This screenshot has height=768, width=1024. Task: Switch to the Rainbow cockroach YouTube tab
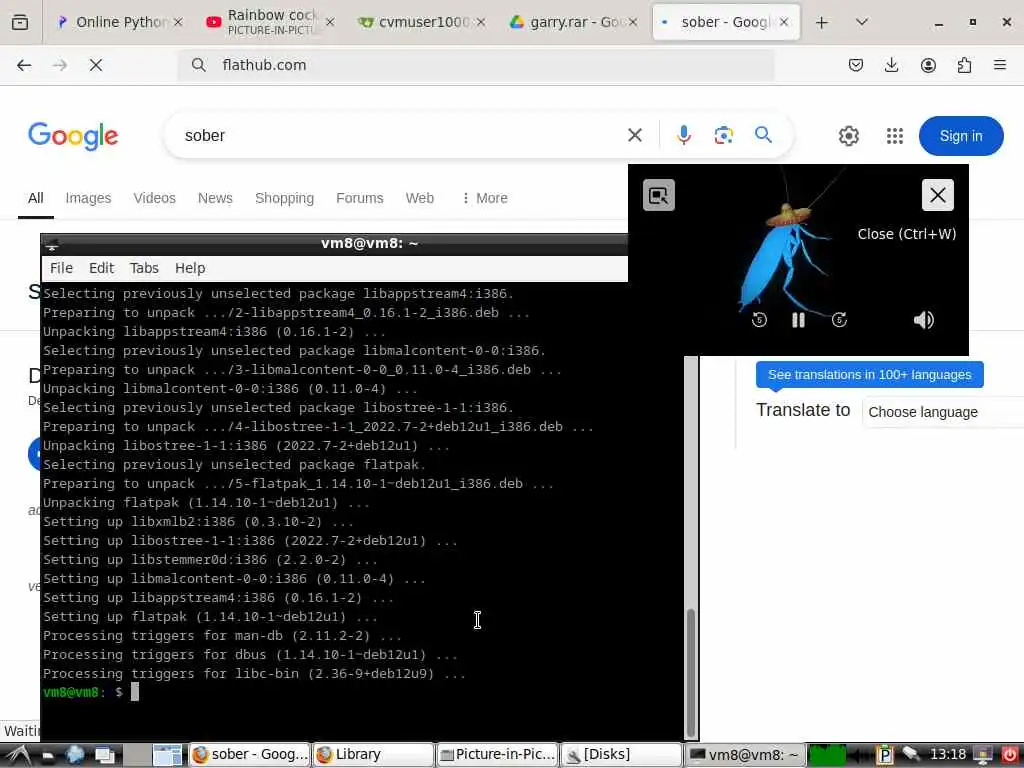(270, 22)
